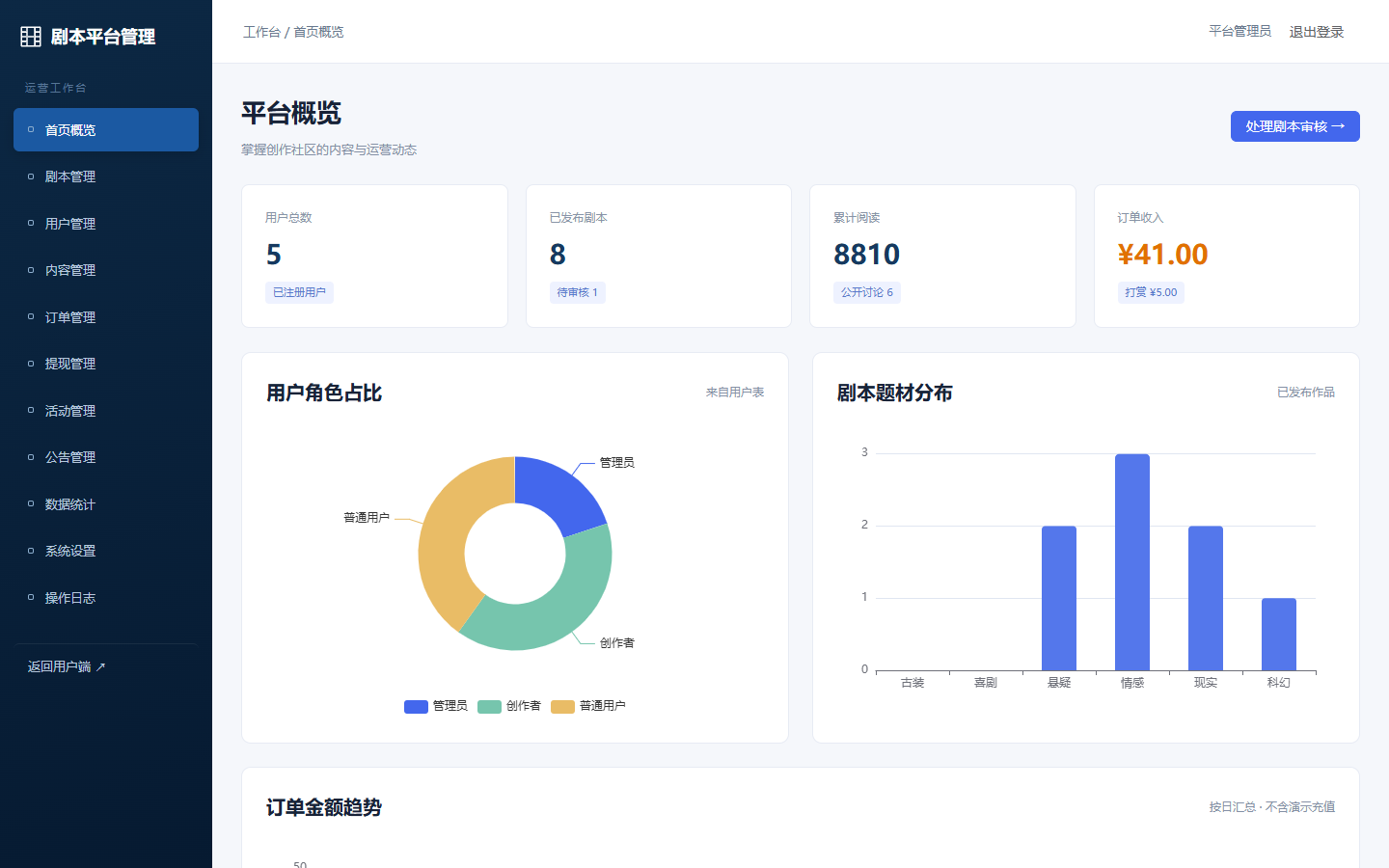View 操作日志 page
1389x868 pixels.
(x=106, y=598)
